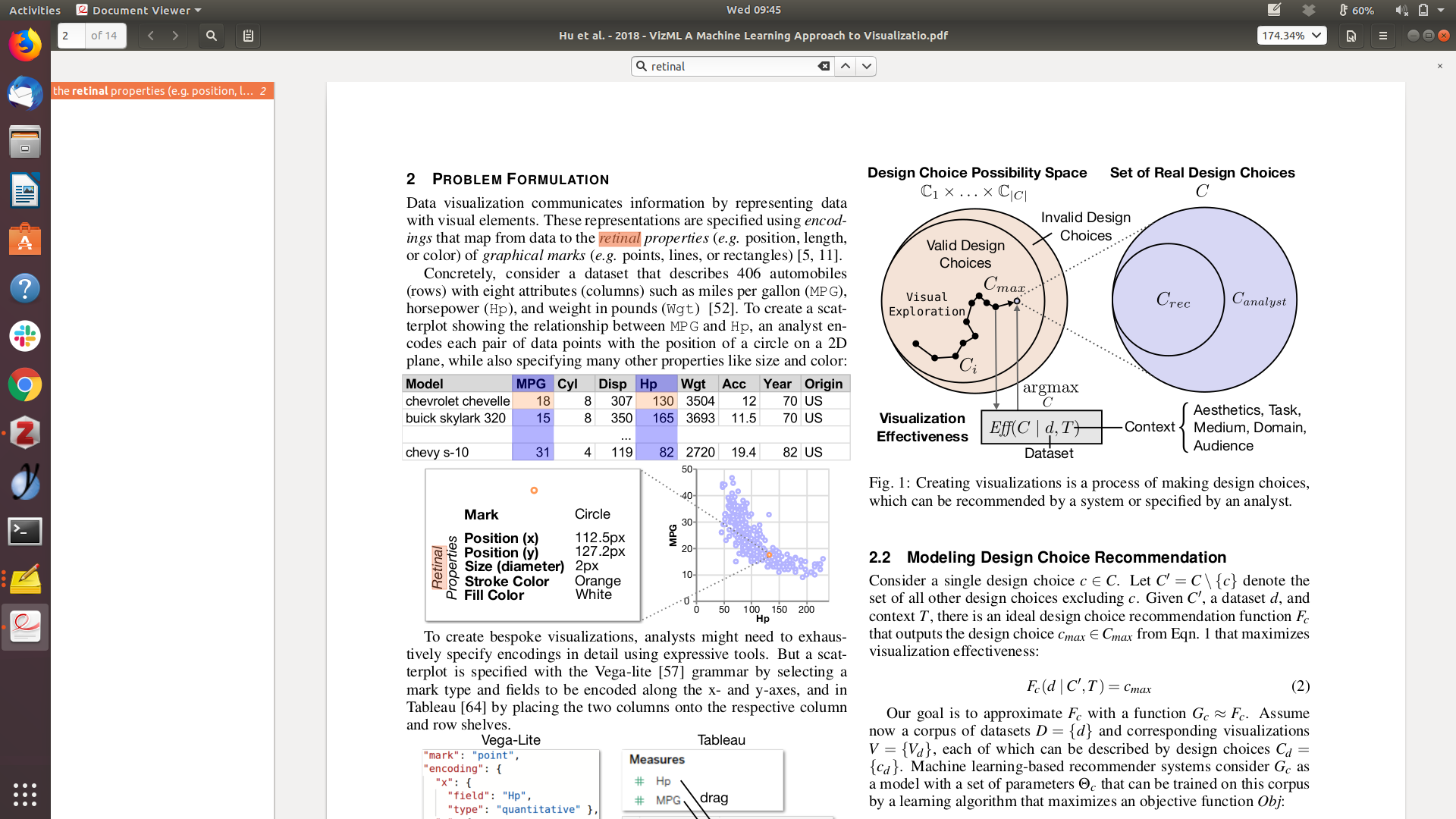Clear the search text field
The height and width of the screenshot is (819, 1456).
point(824,67)
